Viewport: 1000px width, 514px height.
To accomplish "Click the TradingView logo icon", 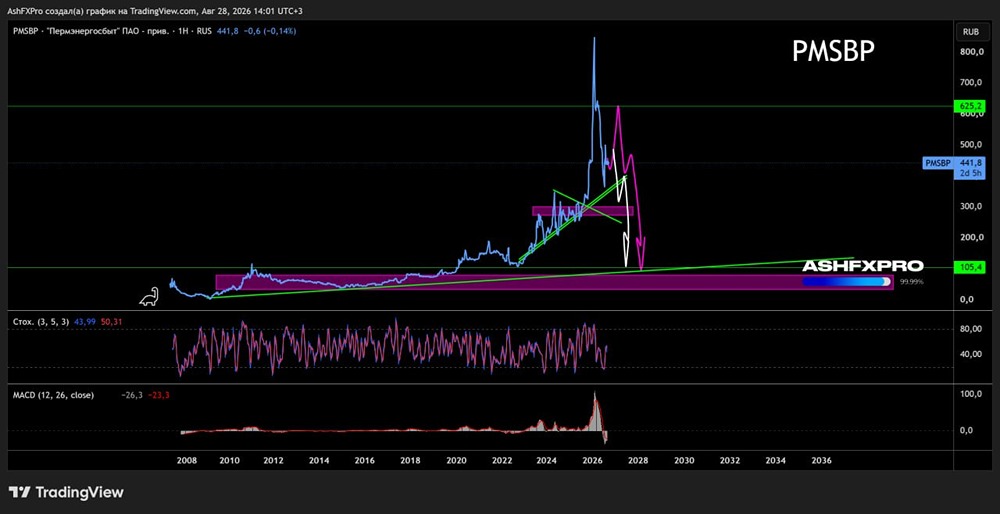I will click(x=20, y=492).
